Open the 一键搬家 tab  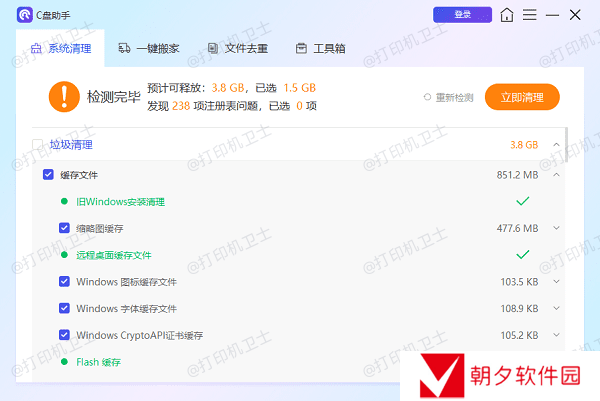(149, 49)
